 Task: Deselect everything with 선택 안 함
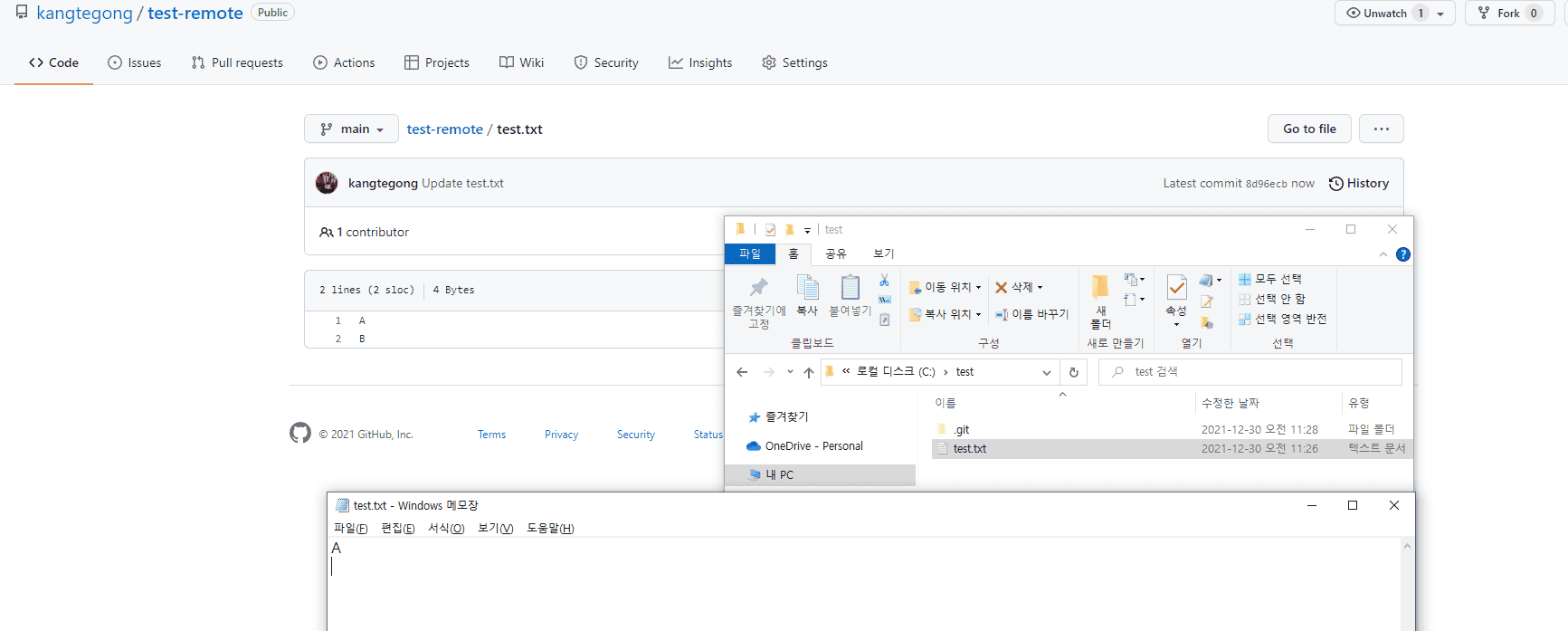1272,299
